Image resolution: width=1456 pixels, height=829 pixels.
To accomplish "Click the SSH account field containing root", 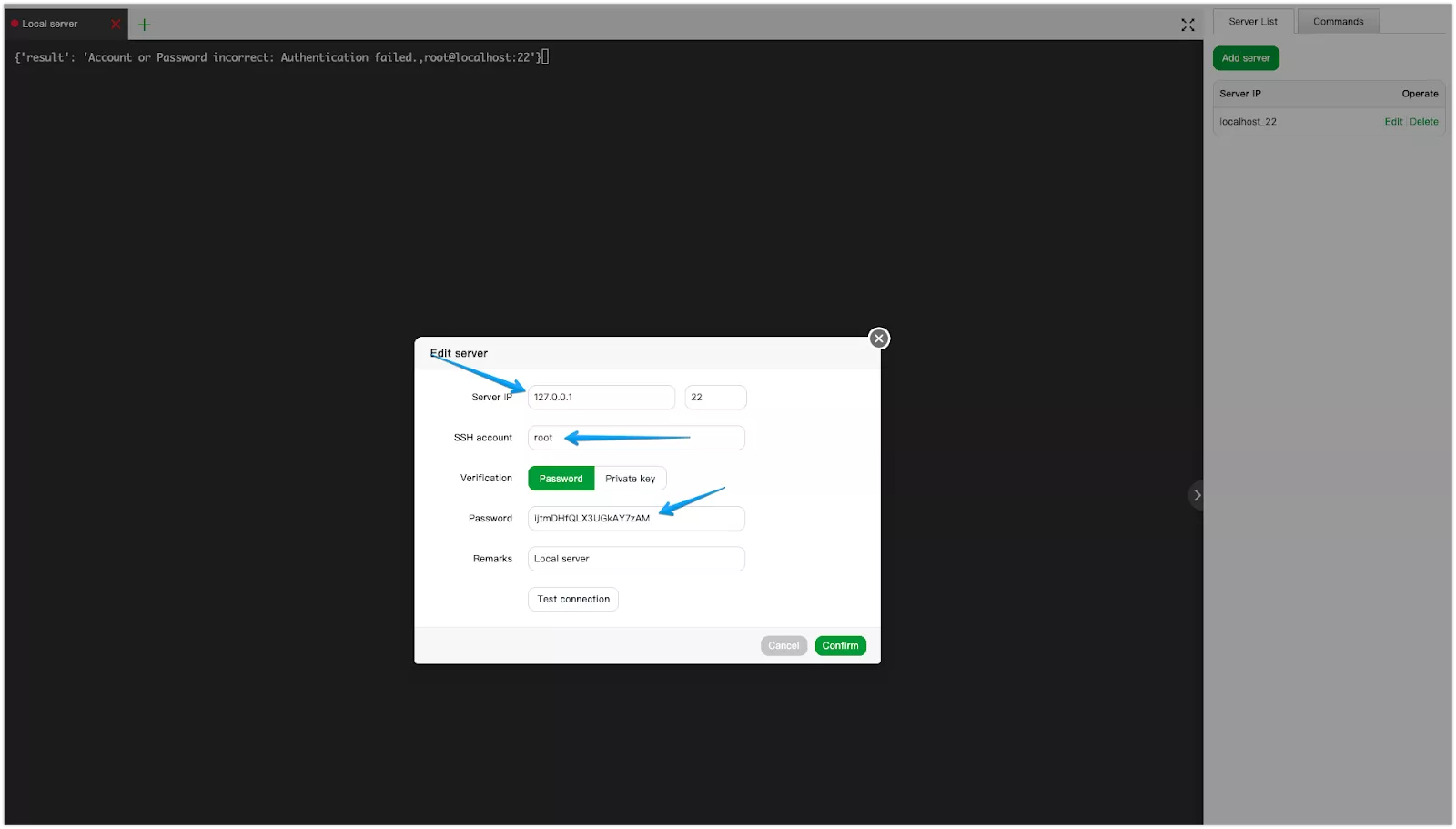I will click(x=635, y=438).
